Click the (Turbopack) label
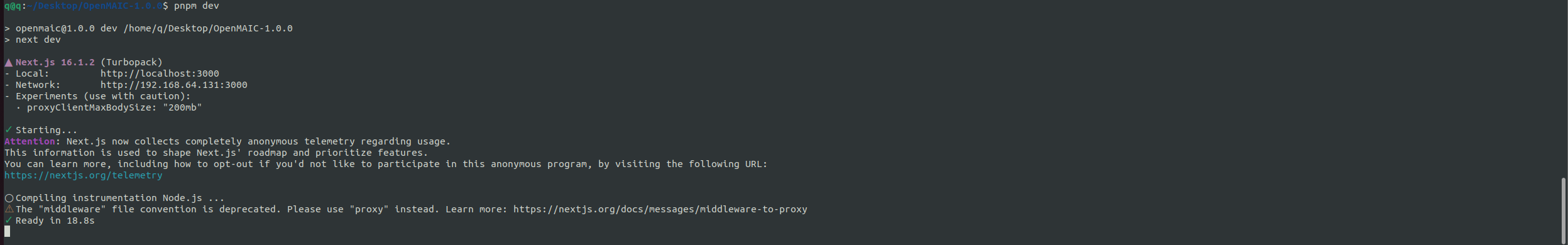 [x=131, y=62]
